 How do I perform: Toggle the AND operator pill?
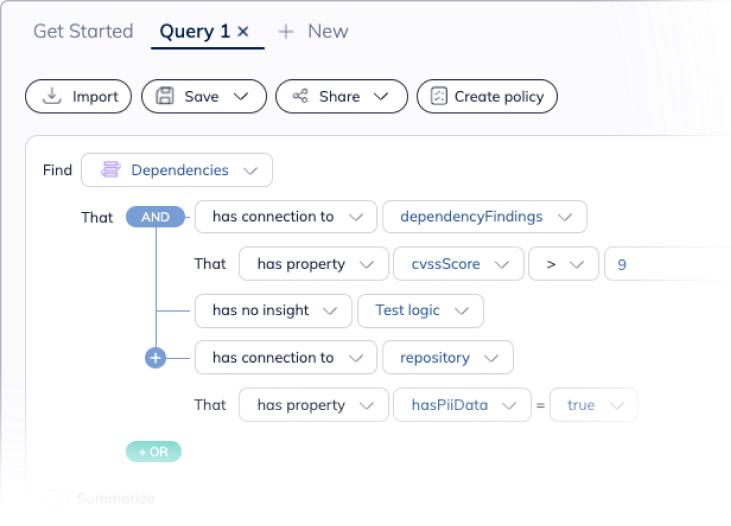pyautogui.click(x=155, y=217)
